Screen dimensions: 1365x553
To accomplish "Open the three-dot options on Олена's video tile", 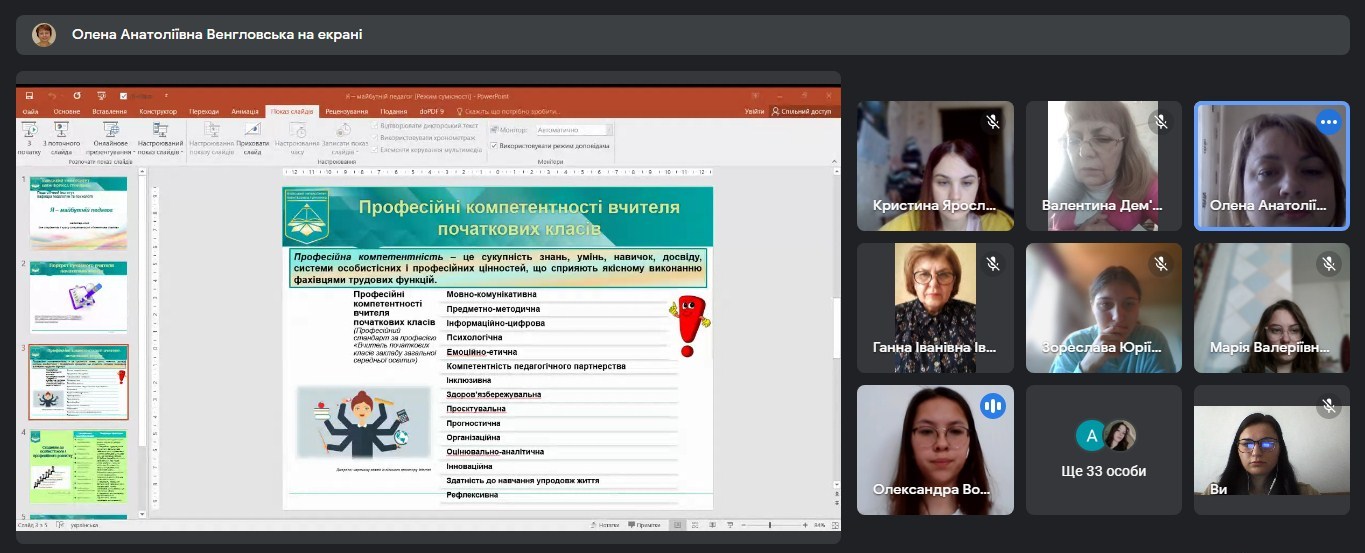I will coord(1328,123).
